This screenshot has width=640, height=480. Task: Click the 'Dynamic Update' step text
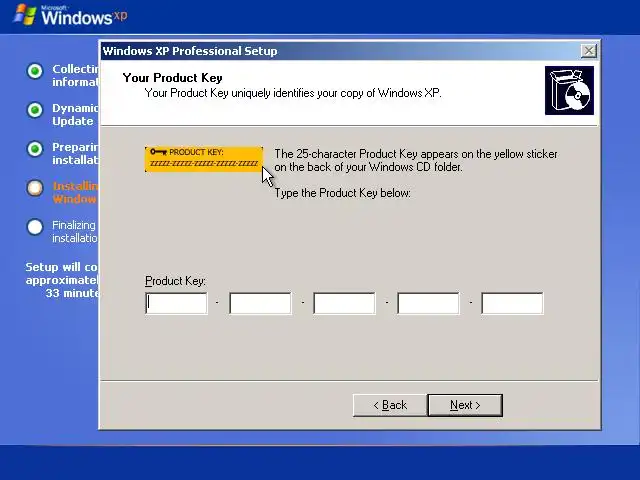pos(75,115)
